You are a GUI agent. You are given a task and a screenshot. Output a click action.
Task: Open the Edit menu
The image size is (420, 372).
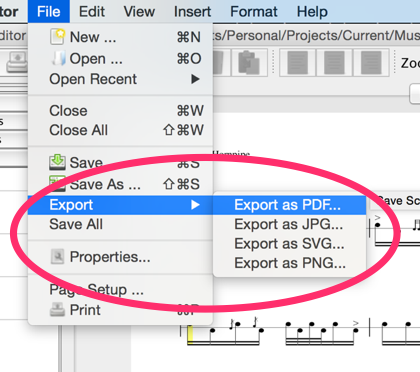92,12
